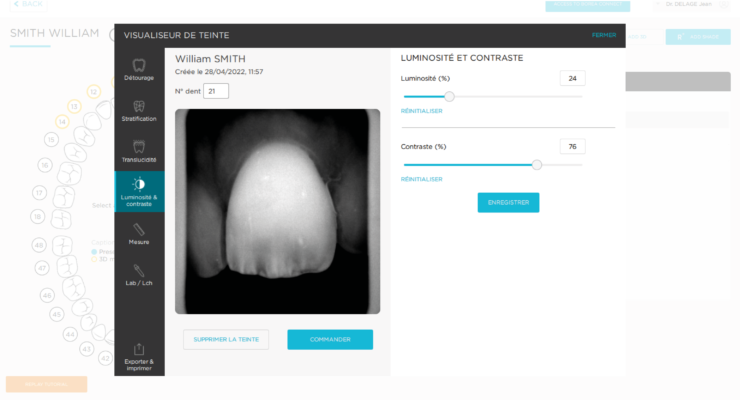Click the Luminosité percent value field
Viewport: 740px width, 400px height.
tap(572, 78)
